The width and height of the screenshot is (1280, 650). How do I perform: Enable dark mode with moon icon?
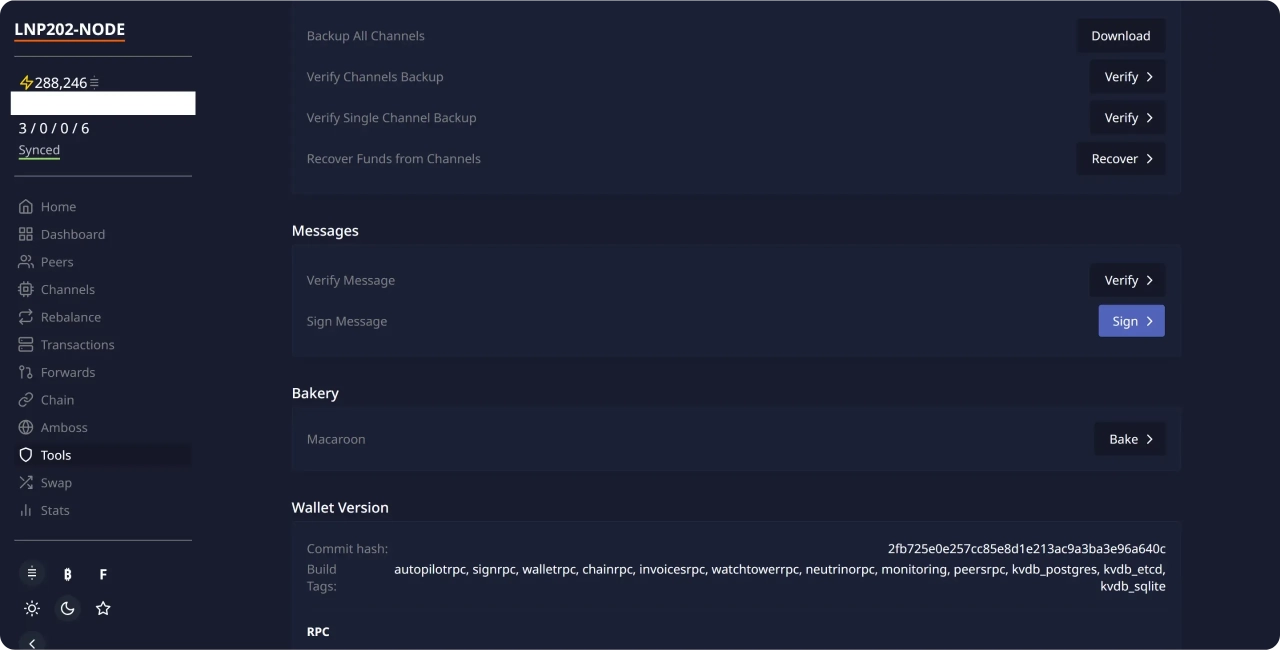click(x=67, y=608)
